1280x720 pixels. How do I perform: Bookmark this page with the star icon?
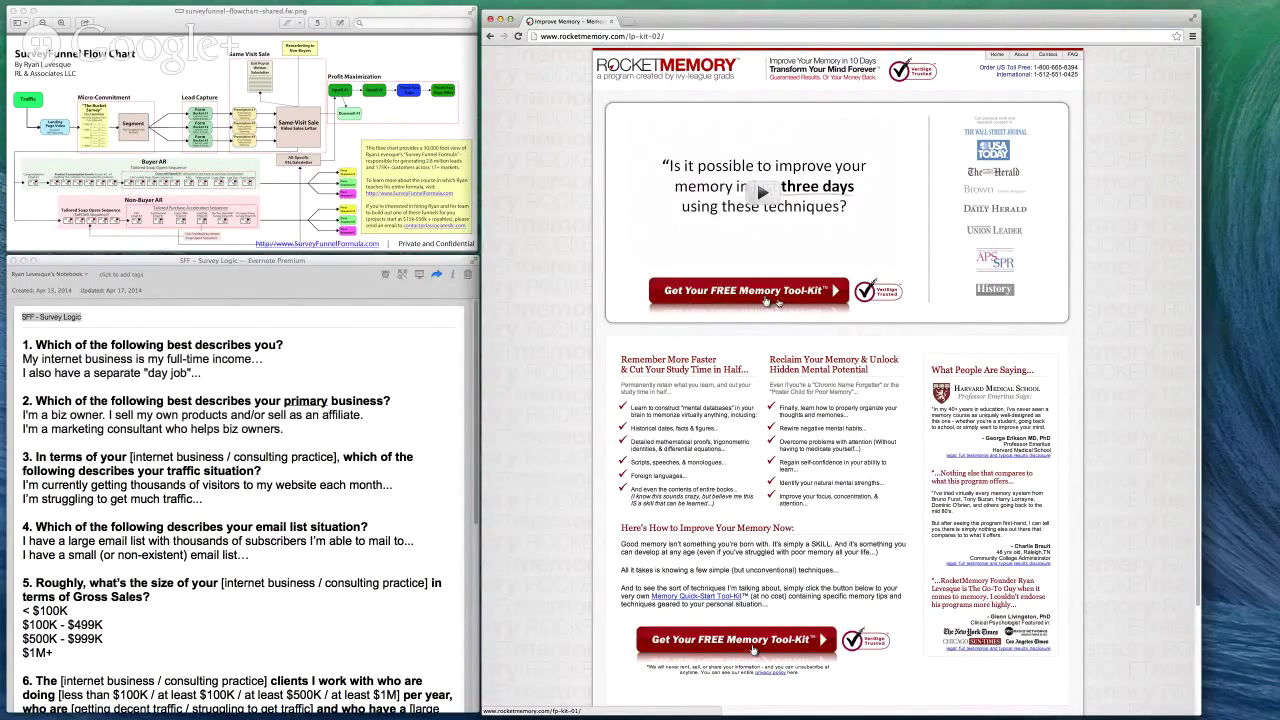(1177, 36)
